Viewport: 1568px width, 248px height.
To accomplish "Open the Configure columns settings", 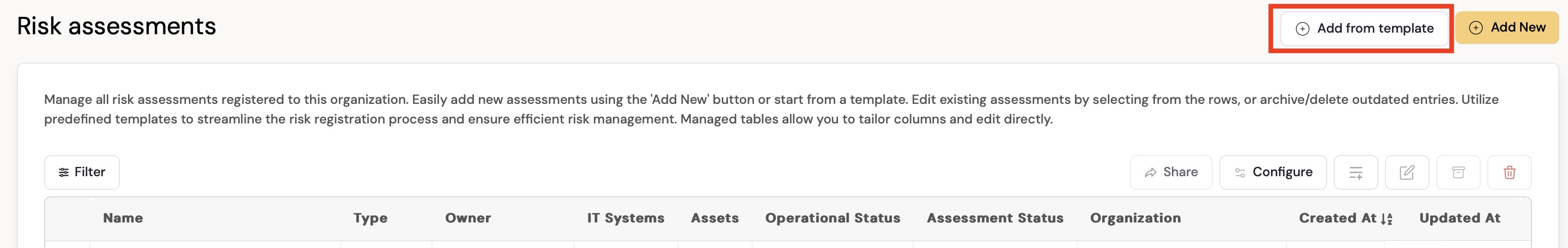I will point(1273,172).
